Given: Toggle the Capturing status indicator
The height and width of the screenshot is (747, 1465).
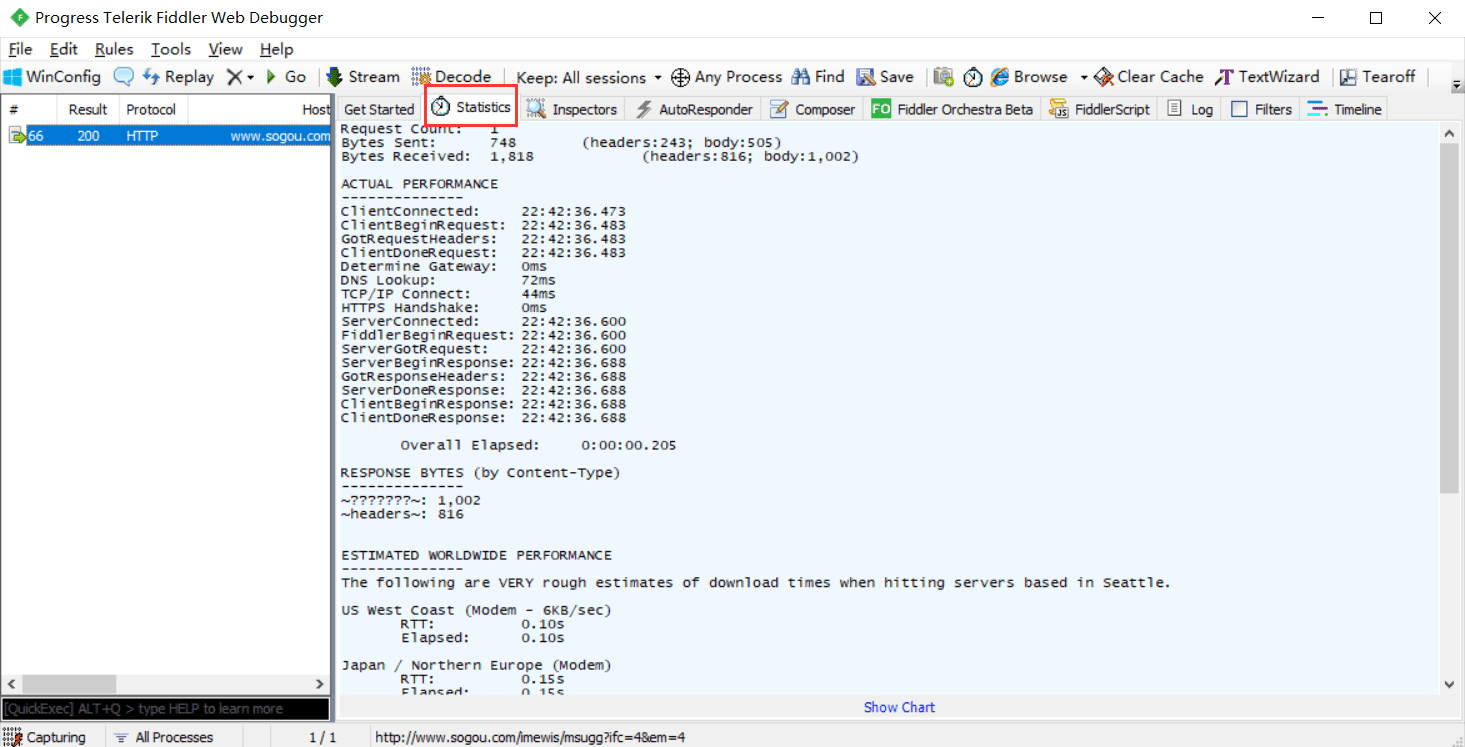Looking at the screenshot, I should point(45,737).
